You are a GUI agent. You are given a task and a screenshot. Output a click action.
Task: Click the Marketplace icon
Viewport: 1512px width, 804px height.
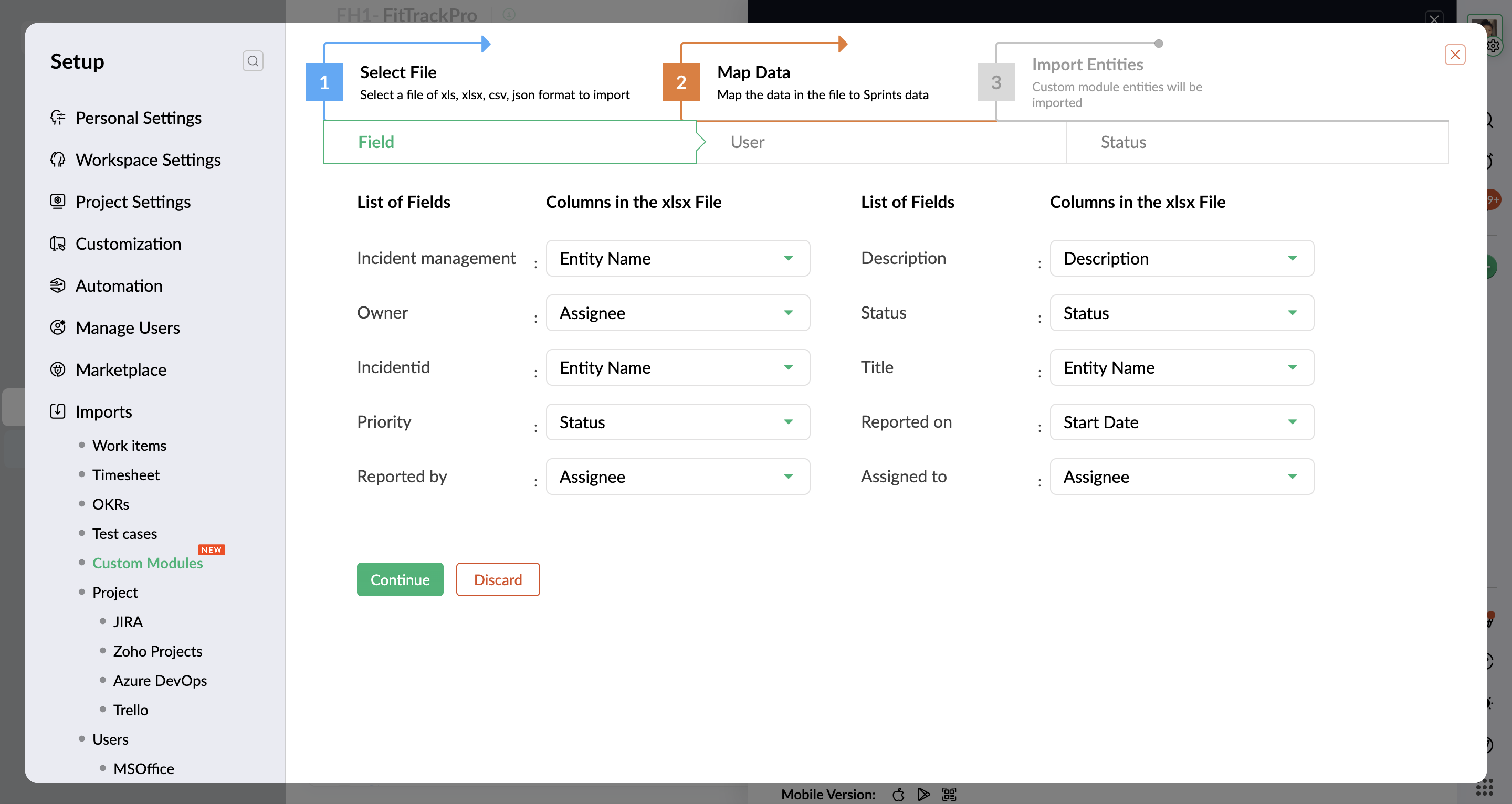click(x=58, y=369)
